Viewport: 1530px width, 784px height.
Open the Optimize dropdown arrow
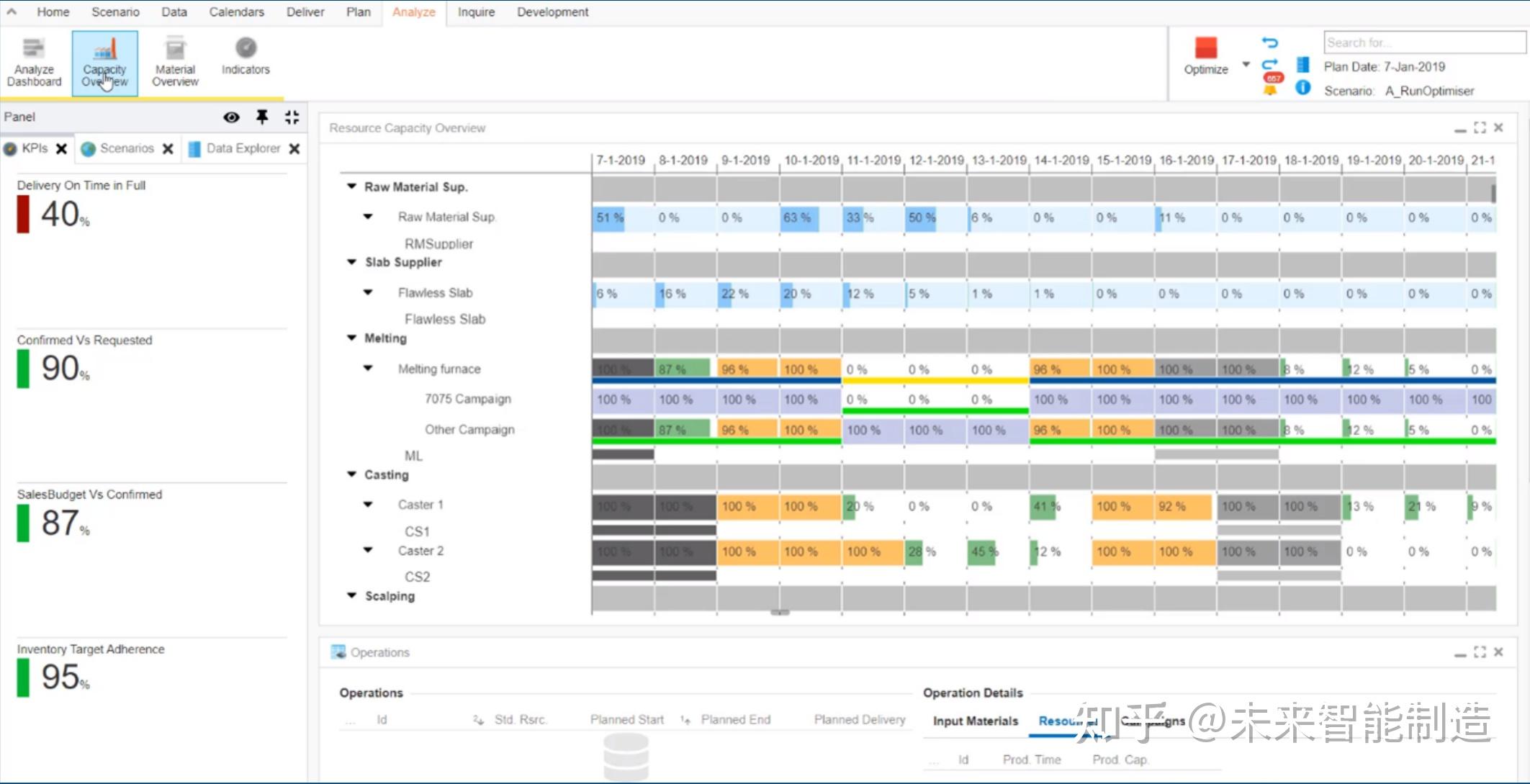pyautogui.click(x=1246, y=65)
